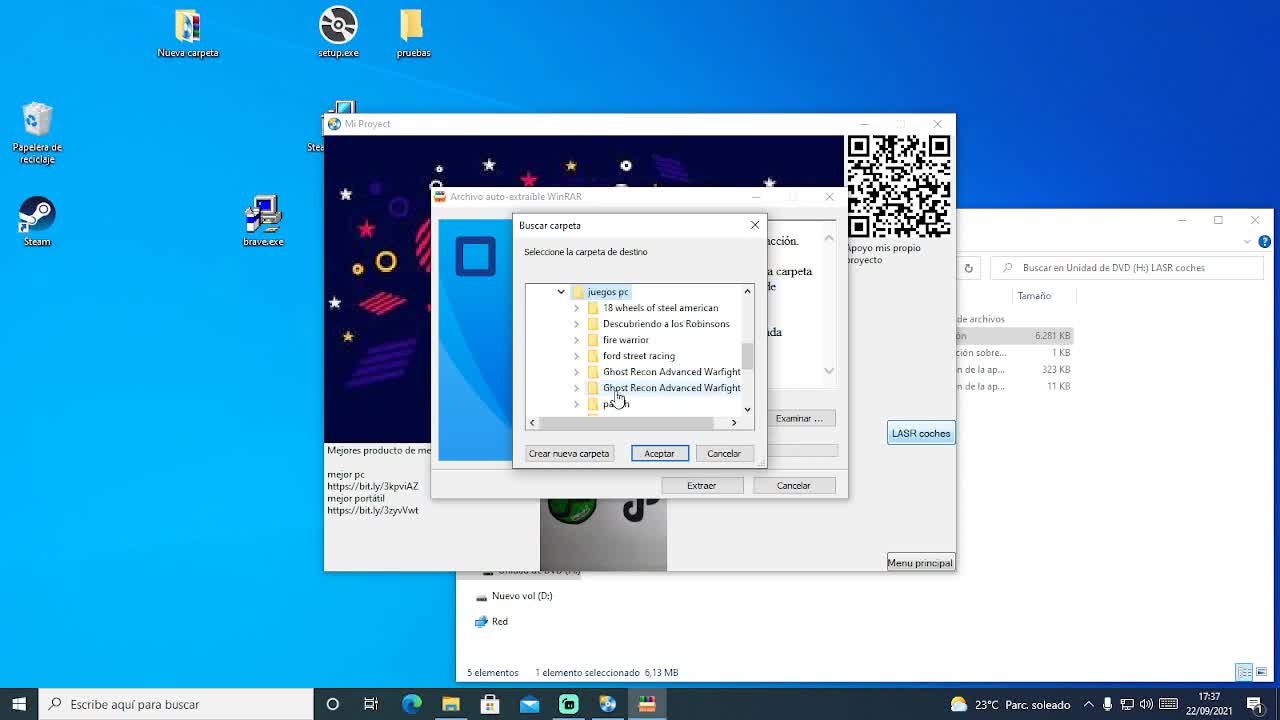The image size is (1280, 720).
Task: Click the refresh button in File Explorer
Action: click(x=968, y=268)
